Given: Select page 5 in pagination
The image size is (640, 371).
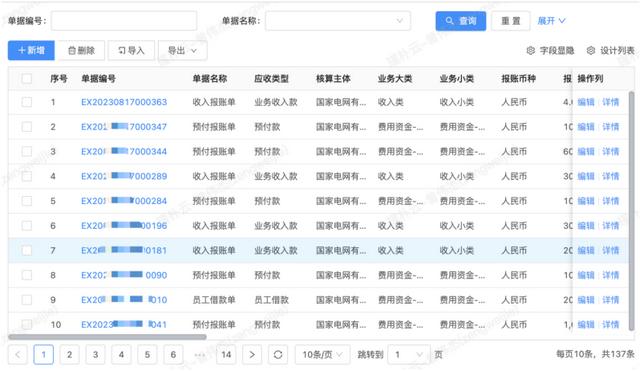Looking at the screenshot, I should [x=147, y=355].
